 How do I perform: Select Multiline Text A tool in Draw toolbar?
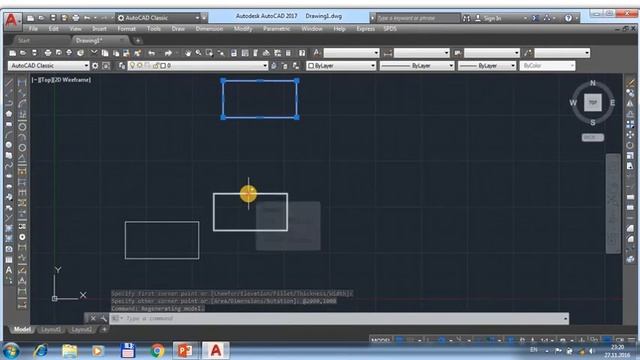coord(9,270)
